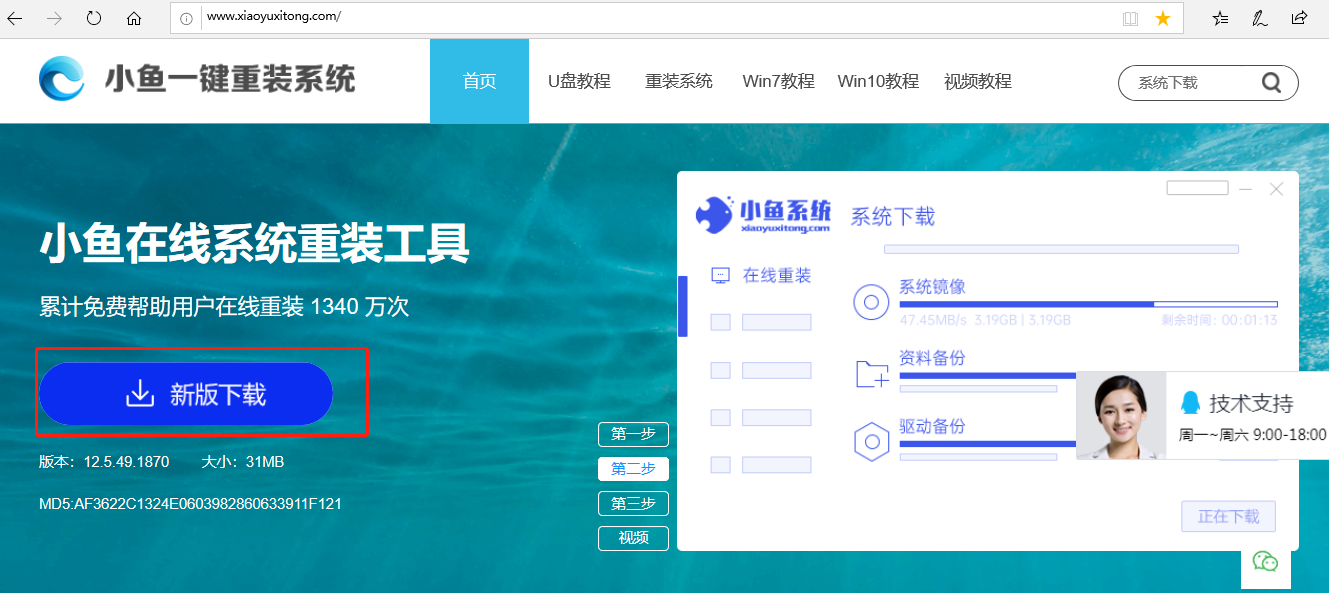This screenshot has height=593, width=1329.
Task: Click the search magnifier icon
Action: coord(1271,83)
